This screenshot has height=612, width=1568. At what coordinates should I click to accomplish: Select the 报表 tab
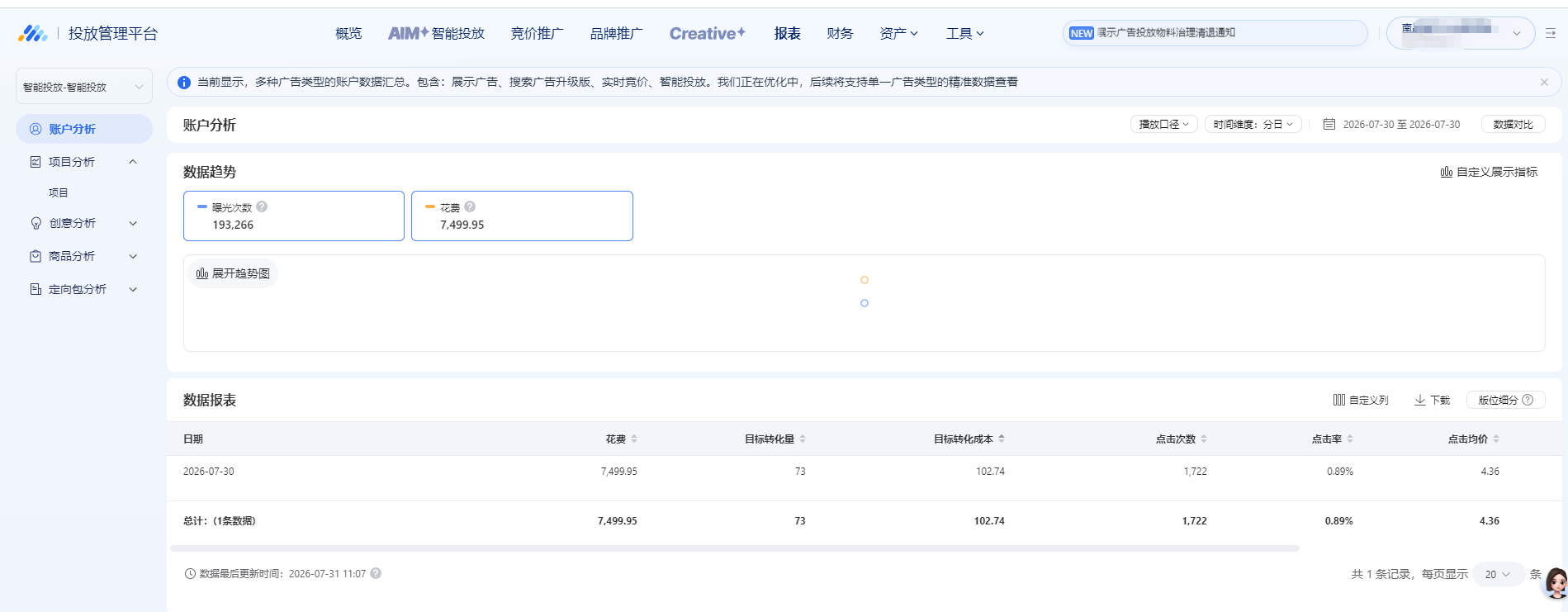point(787,33)
